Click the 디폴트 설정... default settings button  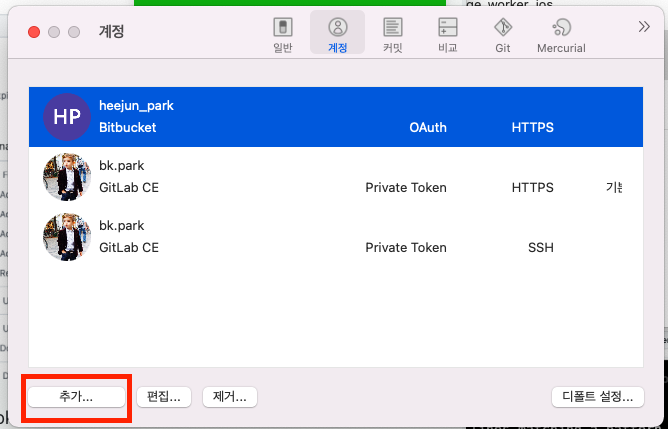(x=598, y=397)
